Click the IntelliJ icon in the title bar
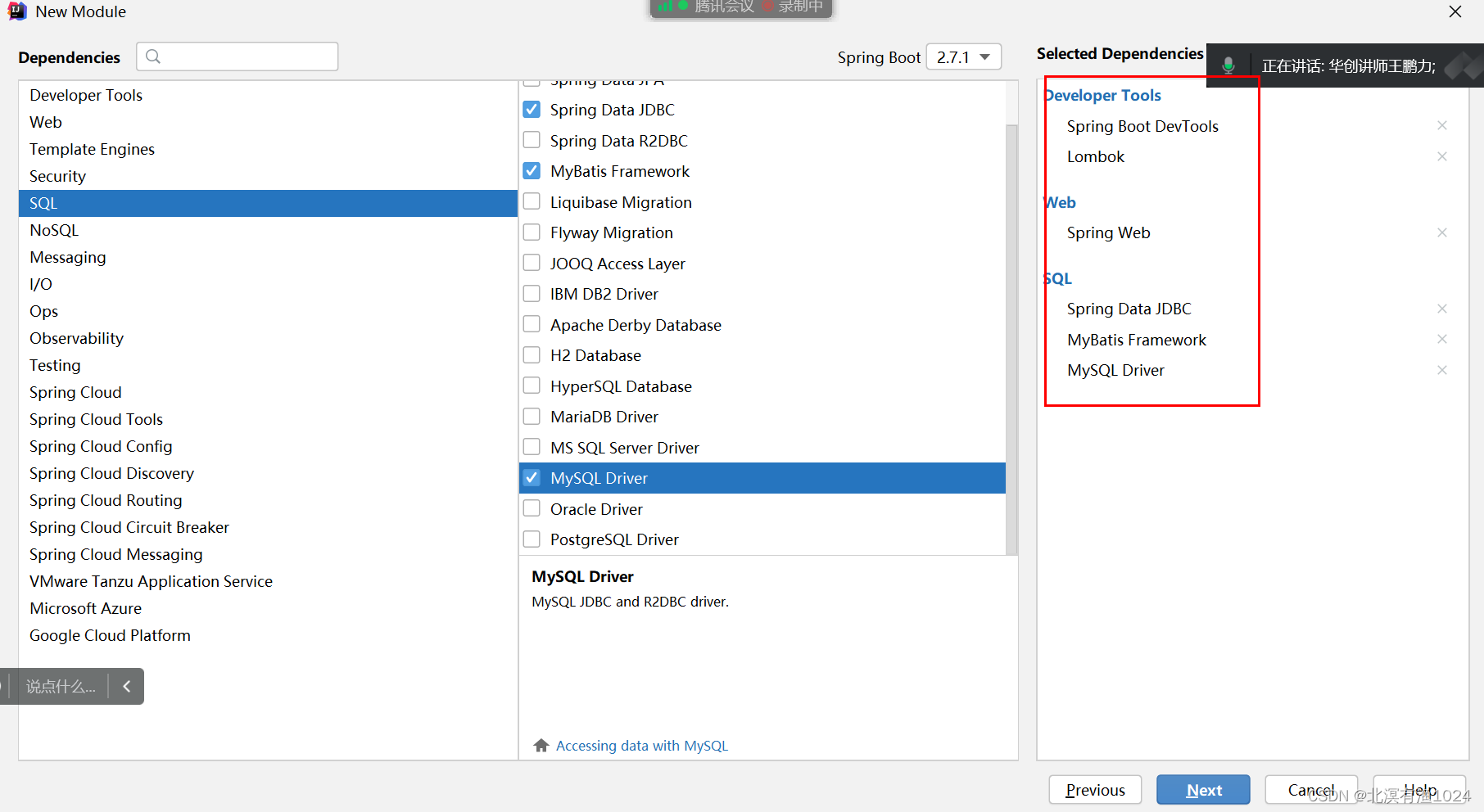 click(x=17, y=11)
